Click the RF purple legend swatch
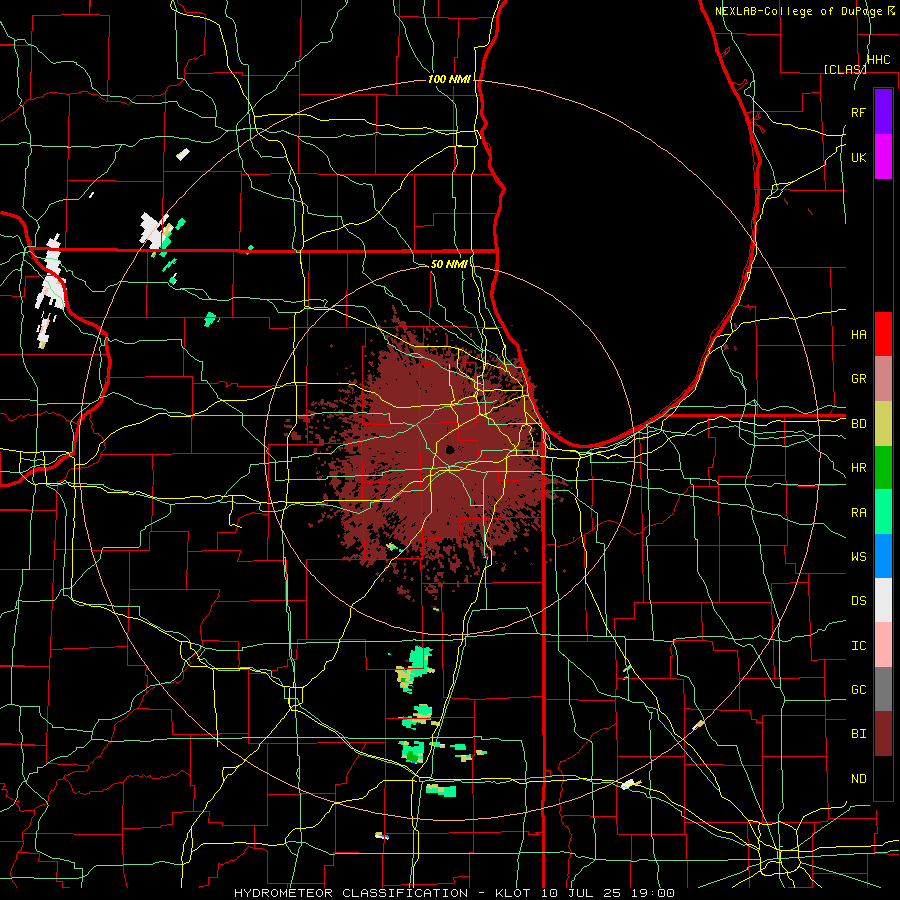This screenshot has width=900, height=900. (x=883, y=112)
